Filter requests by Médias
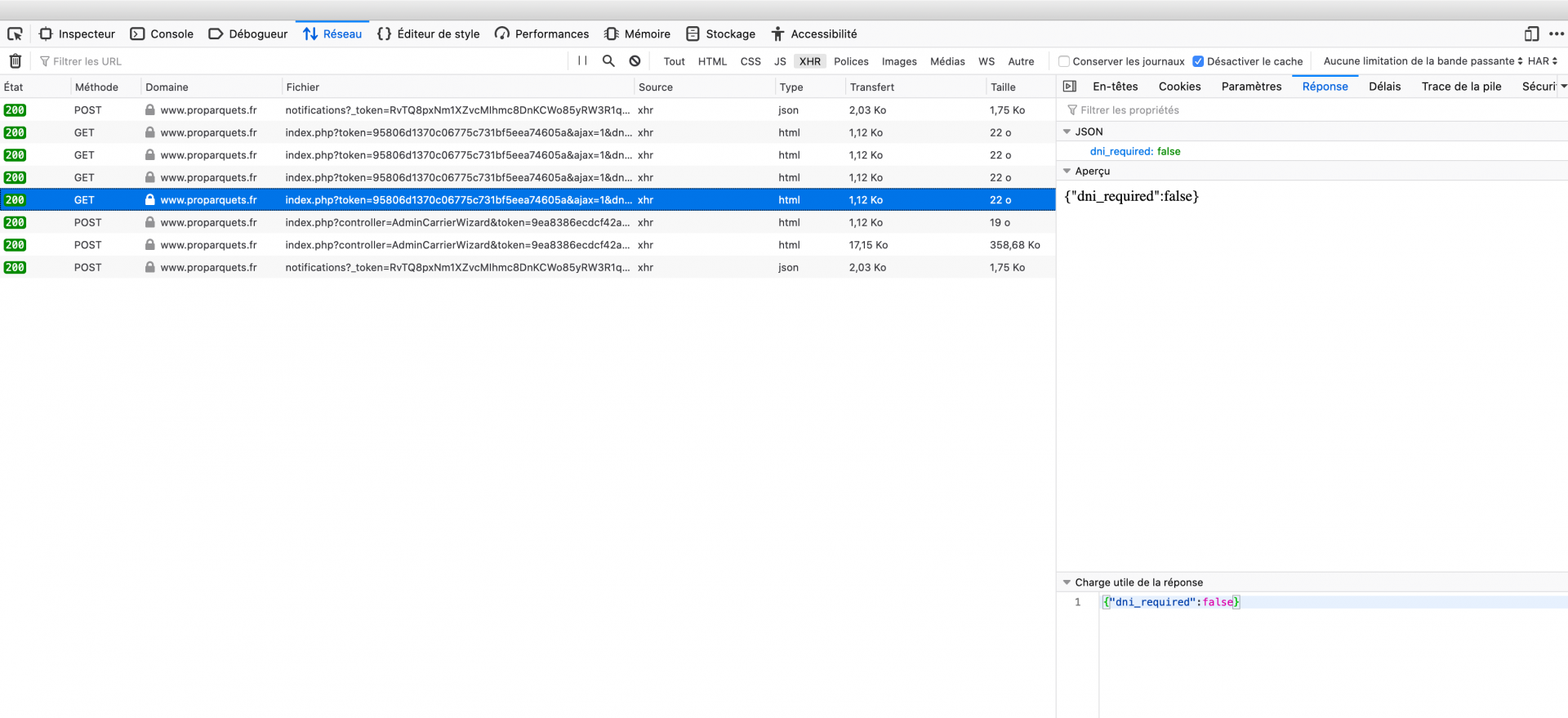The image size is (1568, 718). click(947, 61)
